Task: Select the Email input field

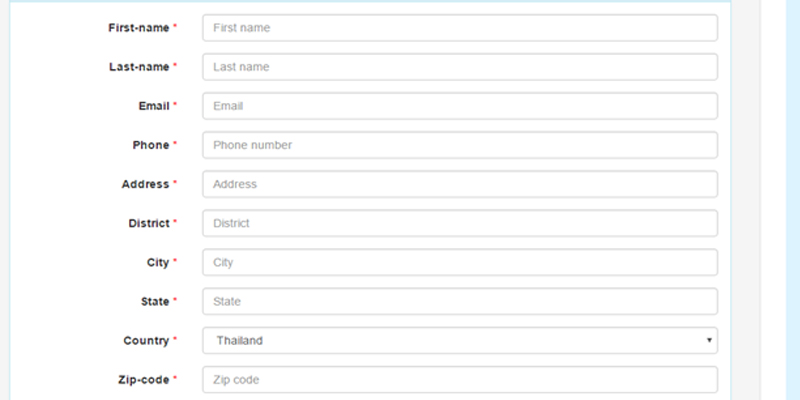Action: (460, 106)
